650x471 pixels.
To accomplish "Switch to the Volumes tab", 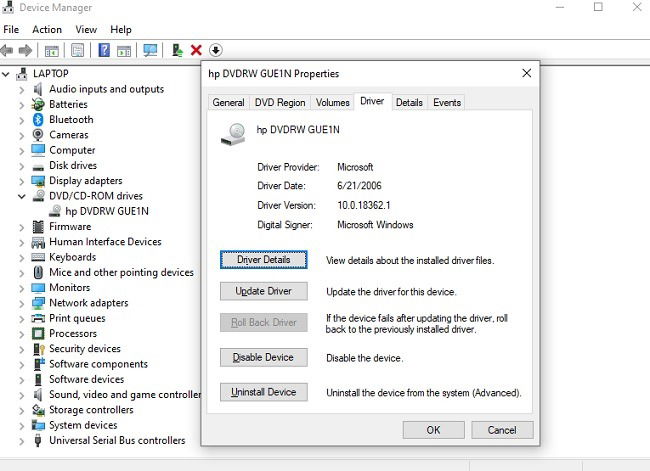I will (332, 102).
